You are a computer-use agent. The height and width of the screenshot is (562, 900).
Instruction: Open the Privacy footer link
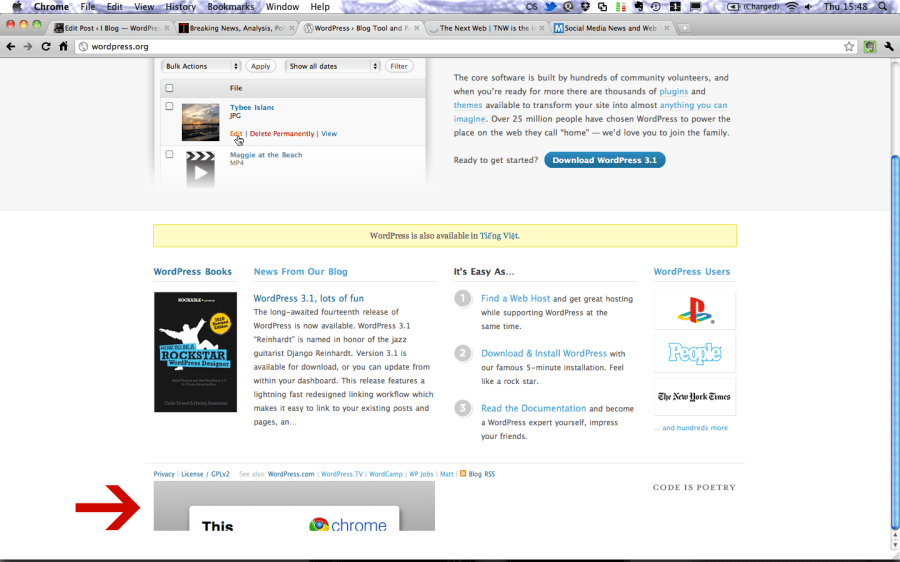tap(164, 474)
